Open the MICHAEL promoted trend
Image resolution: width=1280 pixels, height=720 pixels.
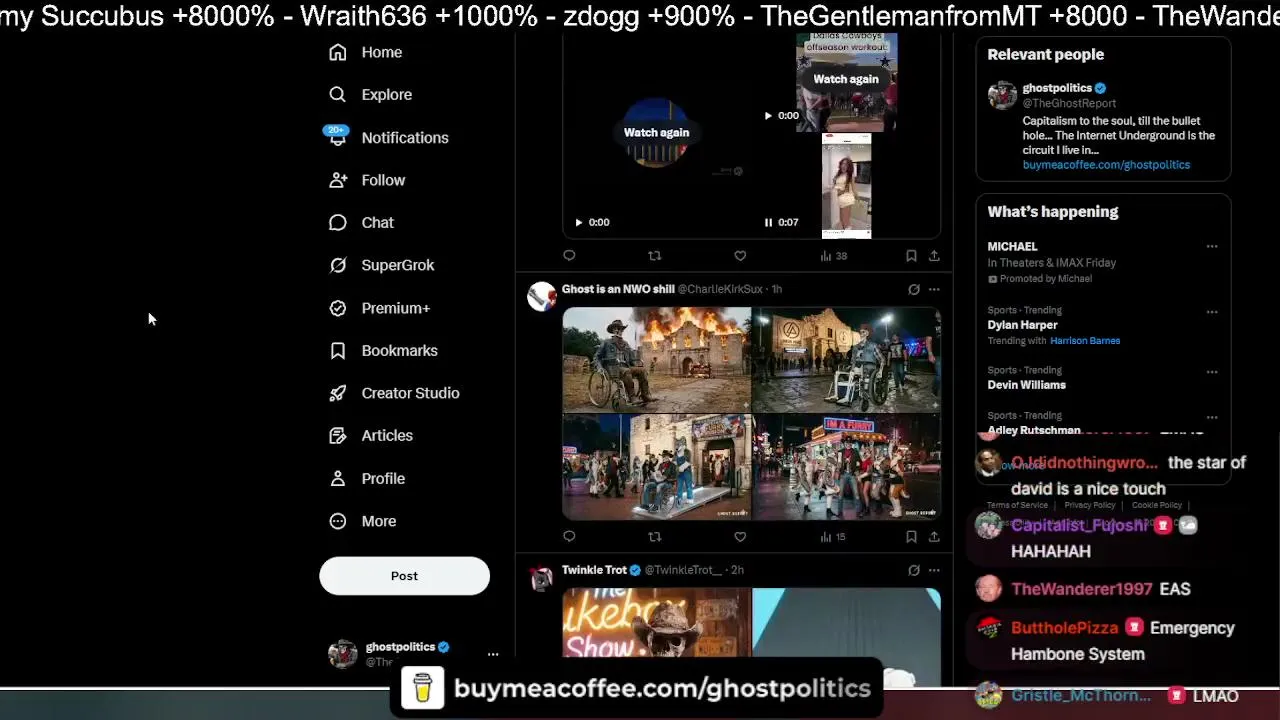pyautogui.click(x=1012, y=246)
